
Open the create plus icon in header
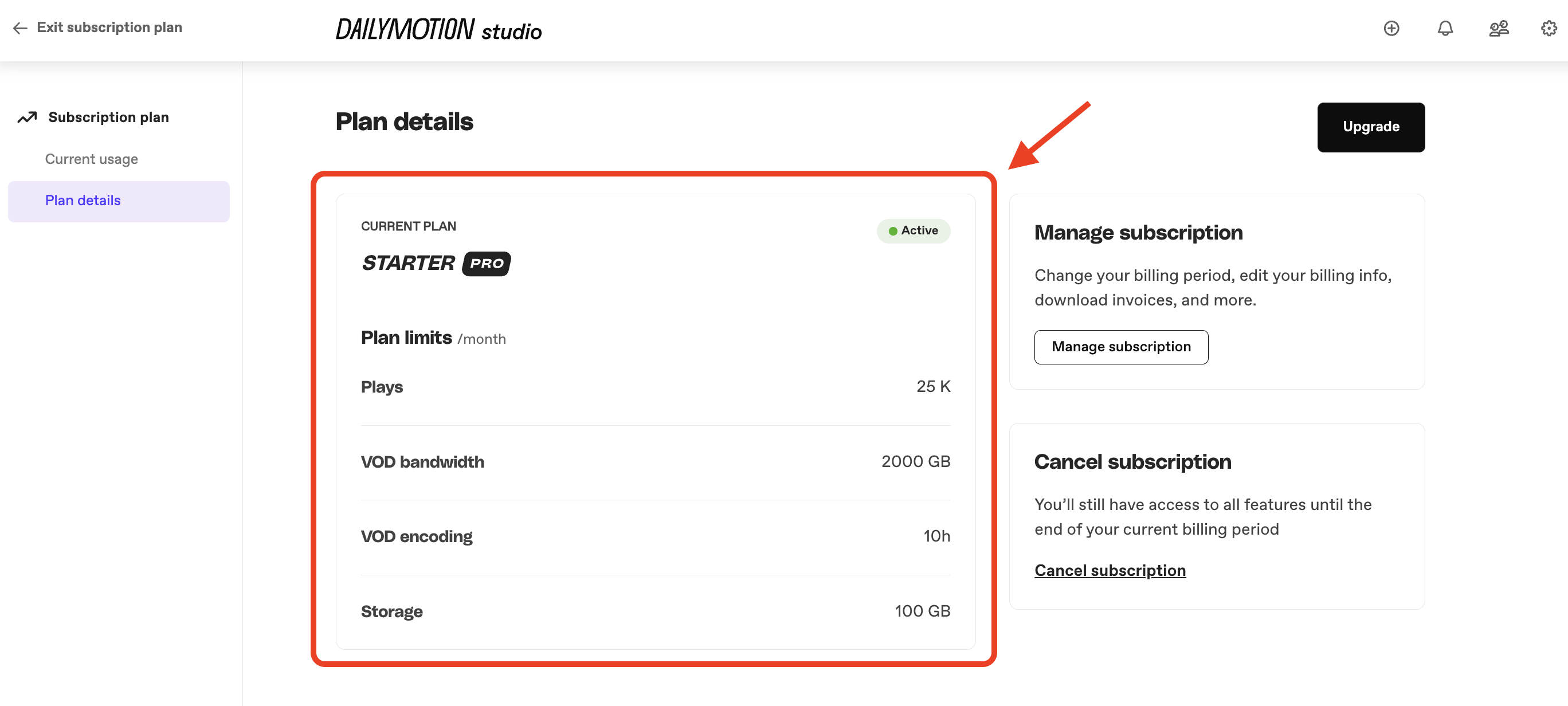coord(1391,28)
